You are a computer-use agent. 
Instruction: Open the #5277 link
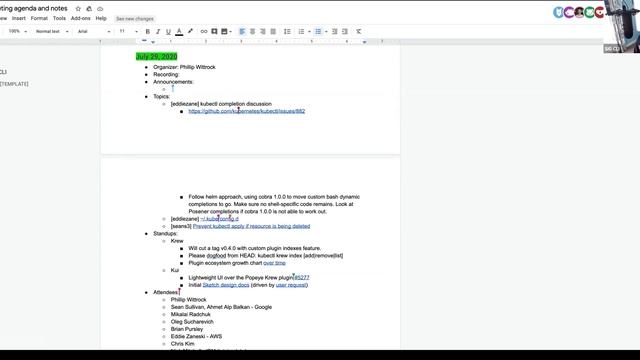(302, 278)
